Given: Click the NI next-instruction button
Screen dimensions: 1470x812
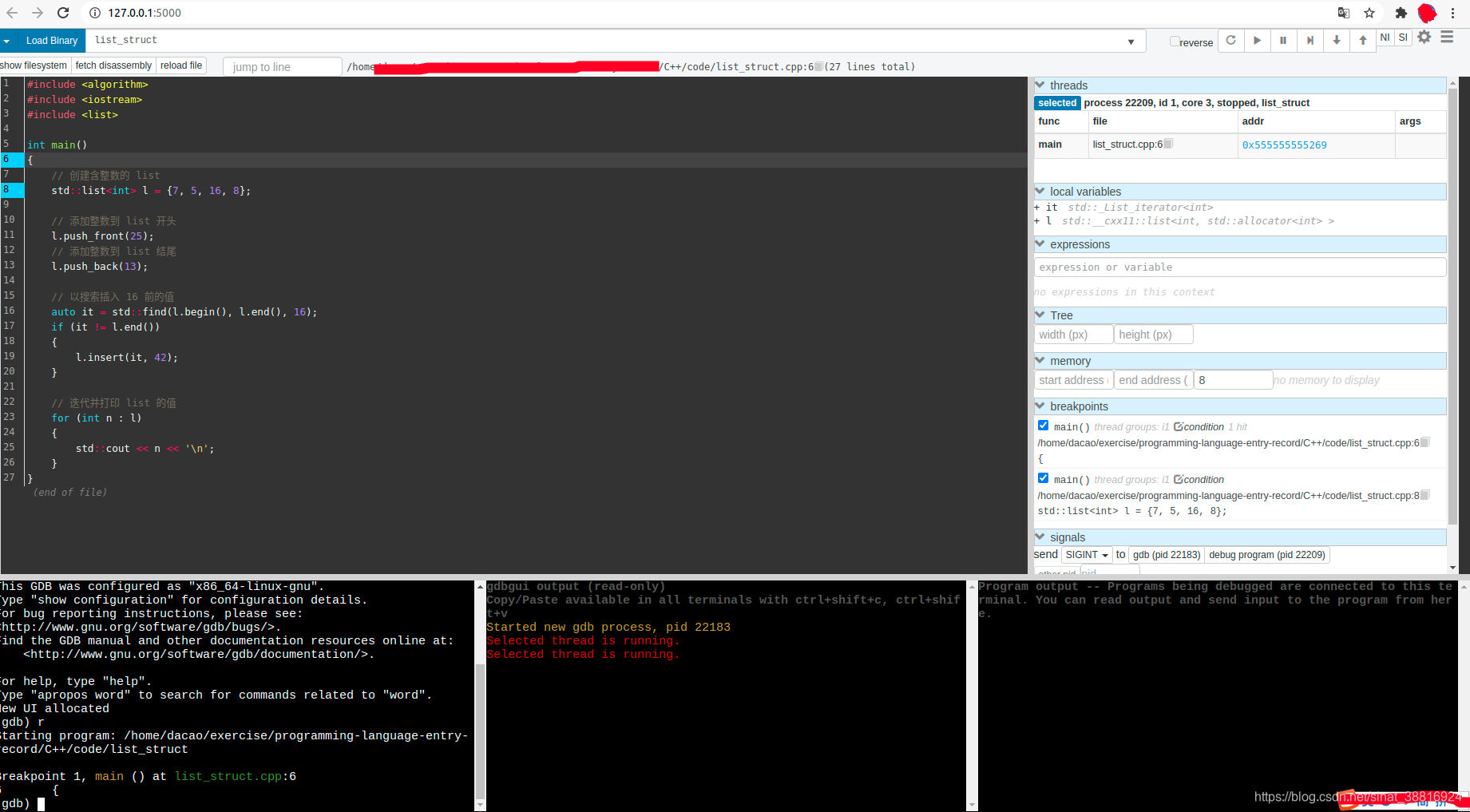Looking at the screenshot, I should click(x=1385, y=38).
